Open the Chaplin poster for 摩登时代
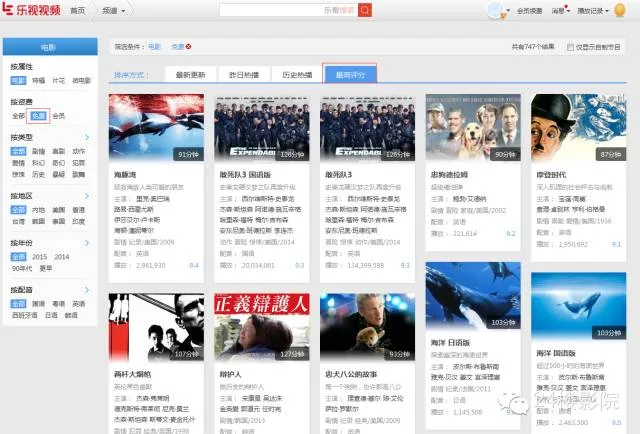This screenshot has height=434, width=640. click(x=578, y=127)
